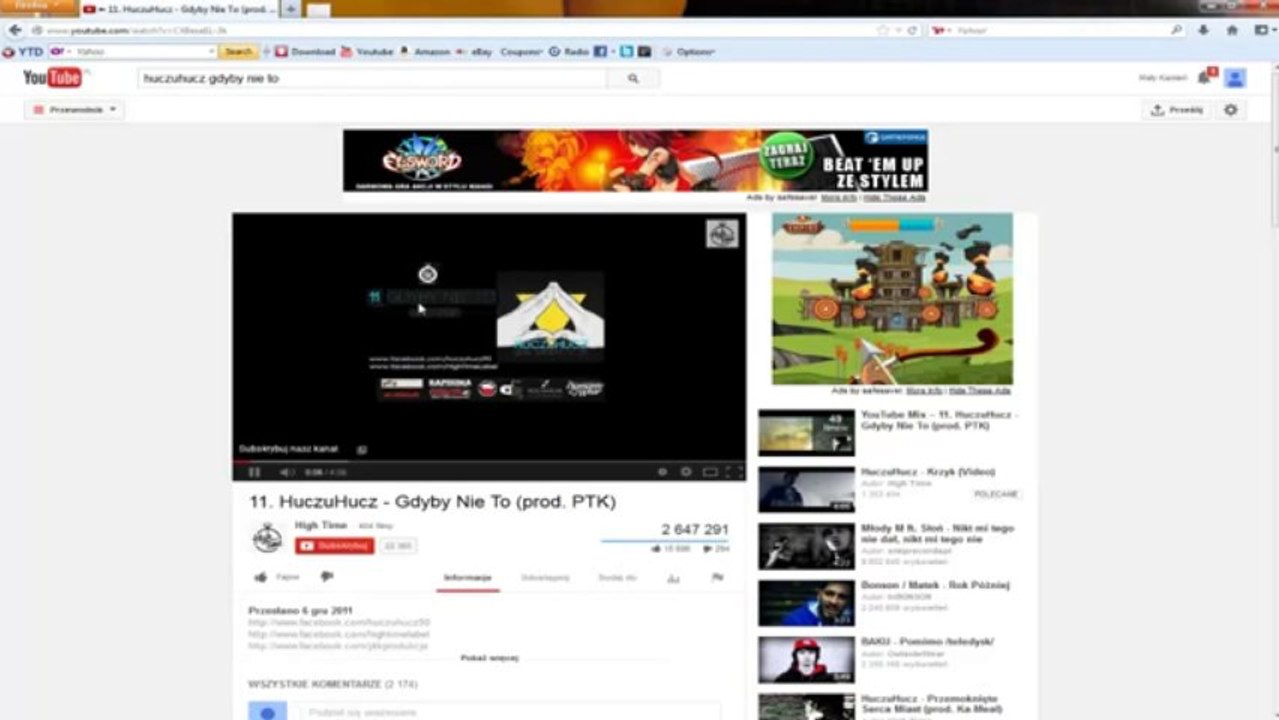1279x720 pixels.
Task: Click the tower game sidebar advertisement
Action: (x=892, y=298)
